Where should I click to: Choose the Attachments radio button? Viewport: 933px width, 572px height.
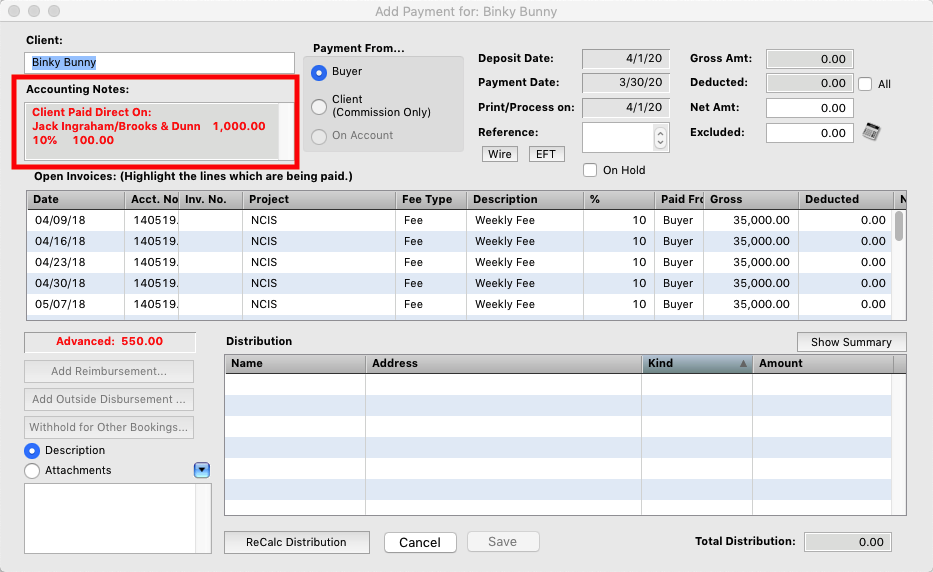tap(32, 471)
